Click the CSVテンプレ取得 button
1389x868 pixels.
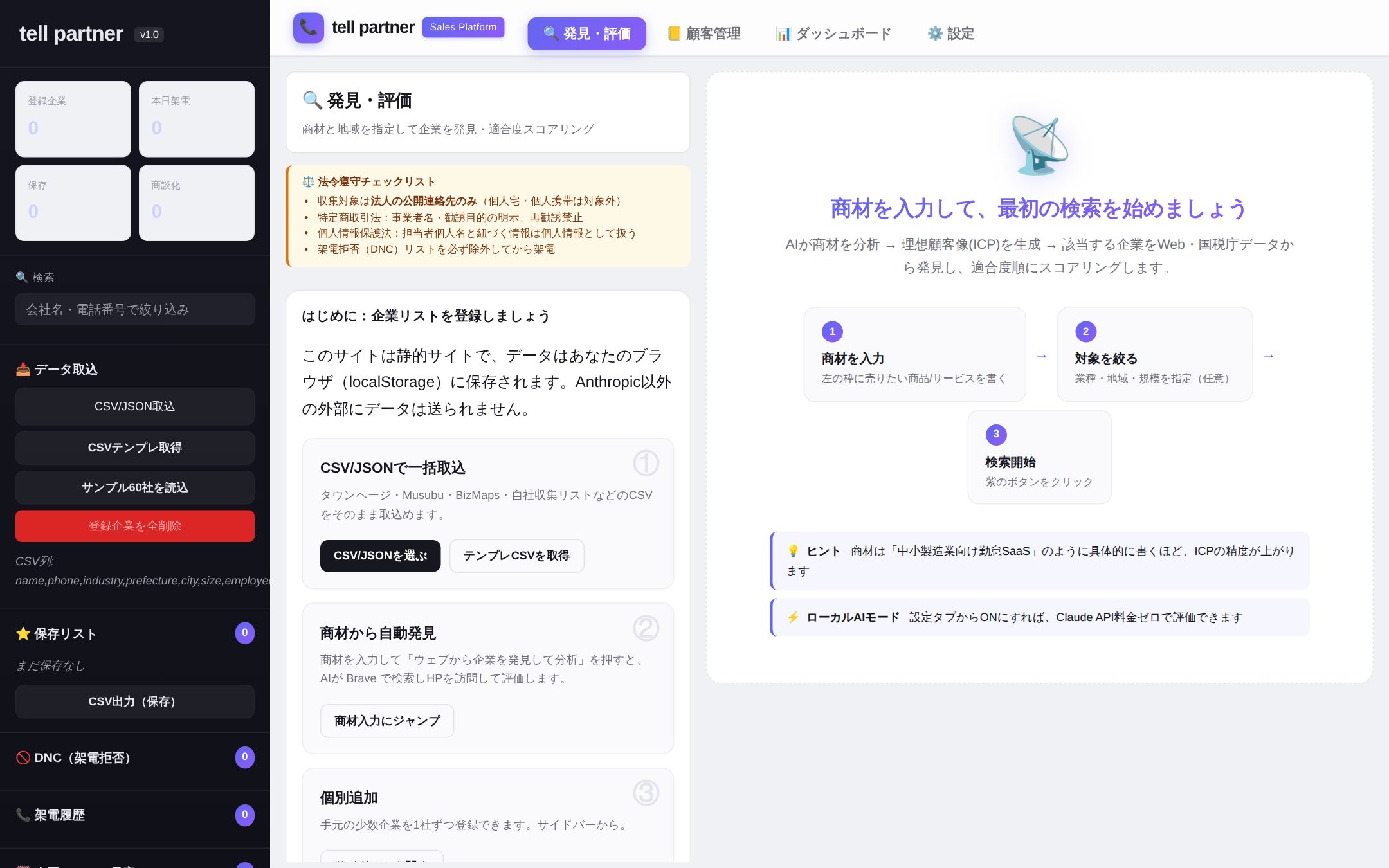click(x=135, y=448)
